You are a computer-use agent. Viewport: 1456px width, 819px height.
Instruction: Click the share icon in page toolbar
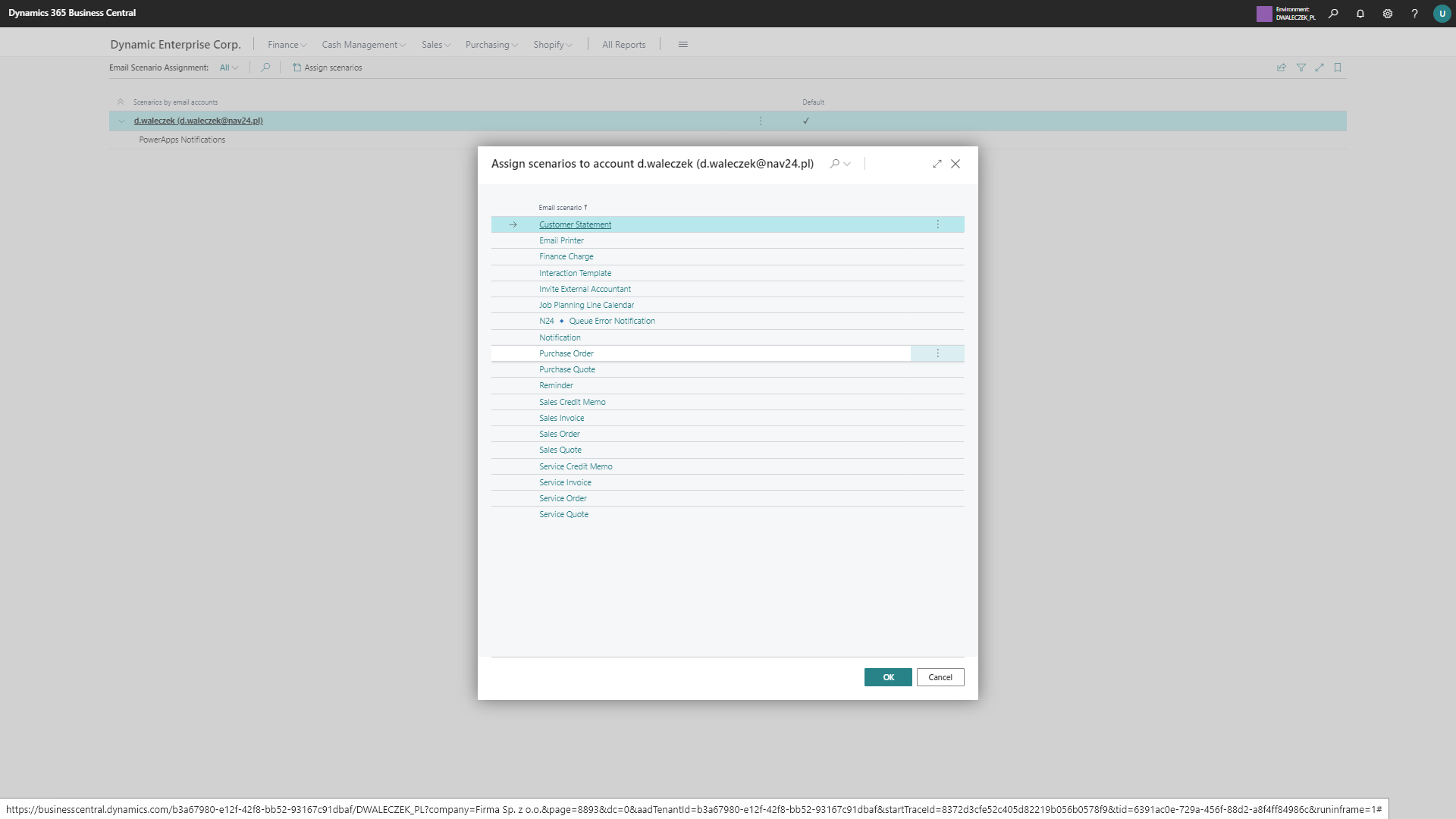coord(1282,67)
